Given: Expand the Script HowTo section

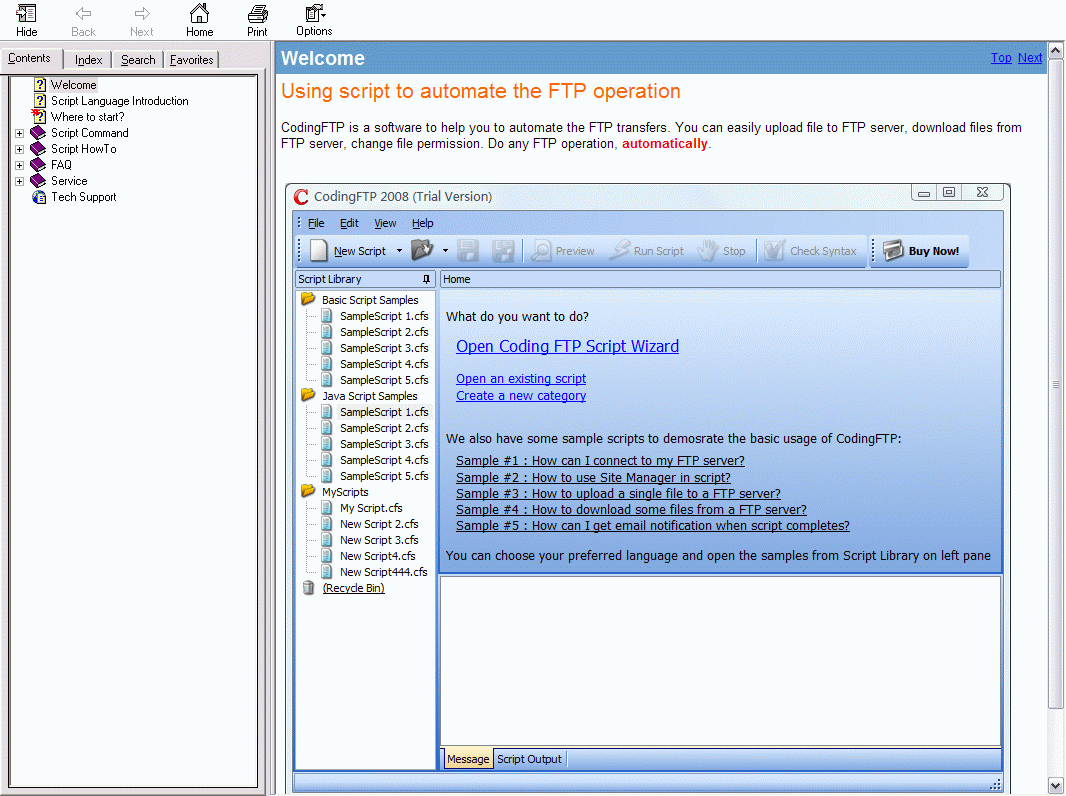Looking at the screenshot, I should pyautogui.click(x=18, y=148).
